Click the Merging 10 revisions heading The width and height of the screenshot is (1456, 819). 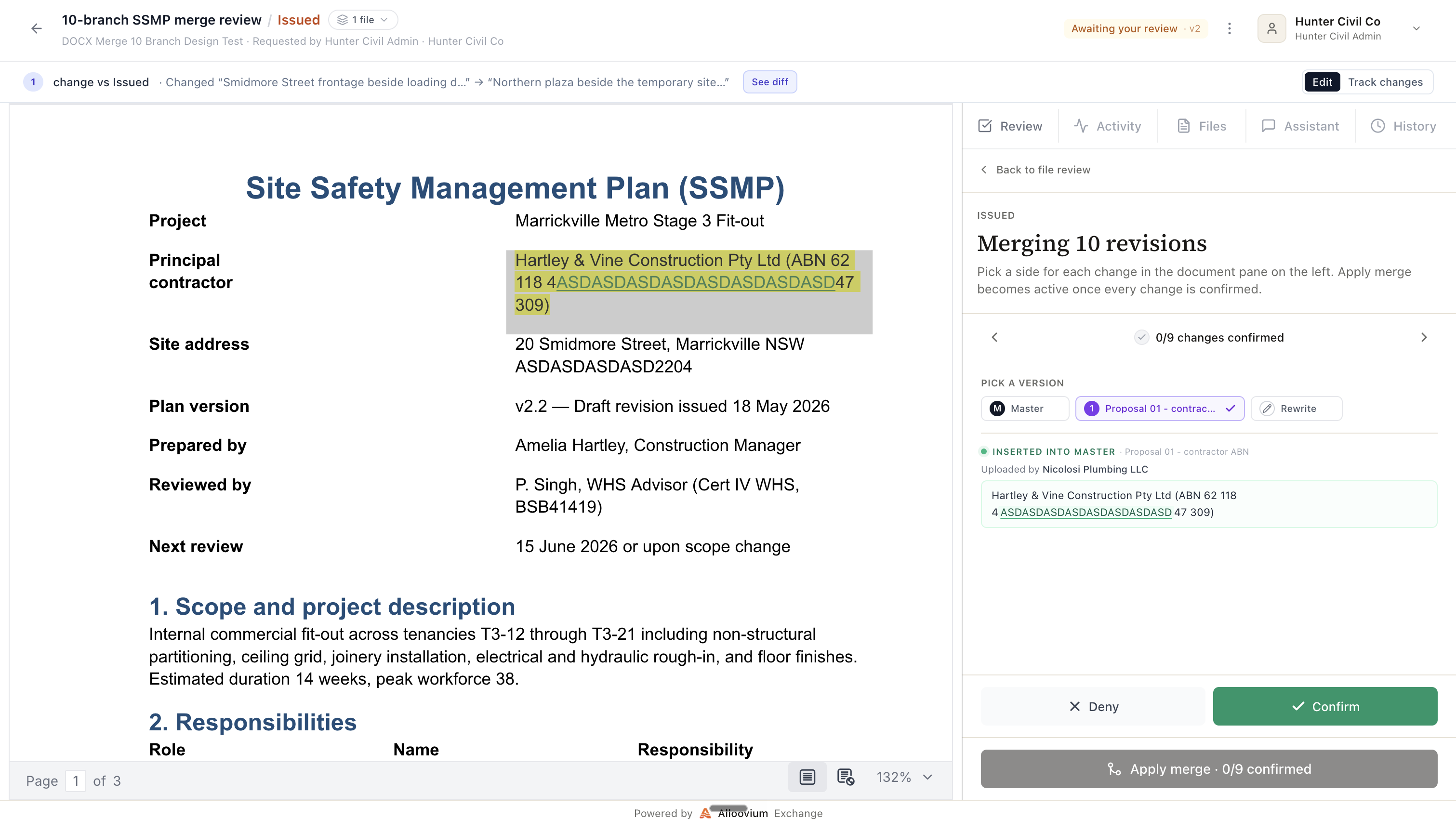1091,243
